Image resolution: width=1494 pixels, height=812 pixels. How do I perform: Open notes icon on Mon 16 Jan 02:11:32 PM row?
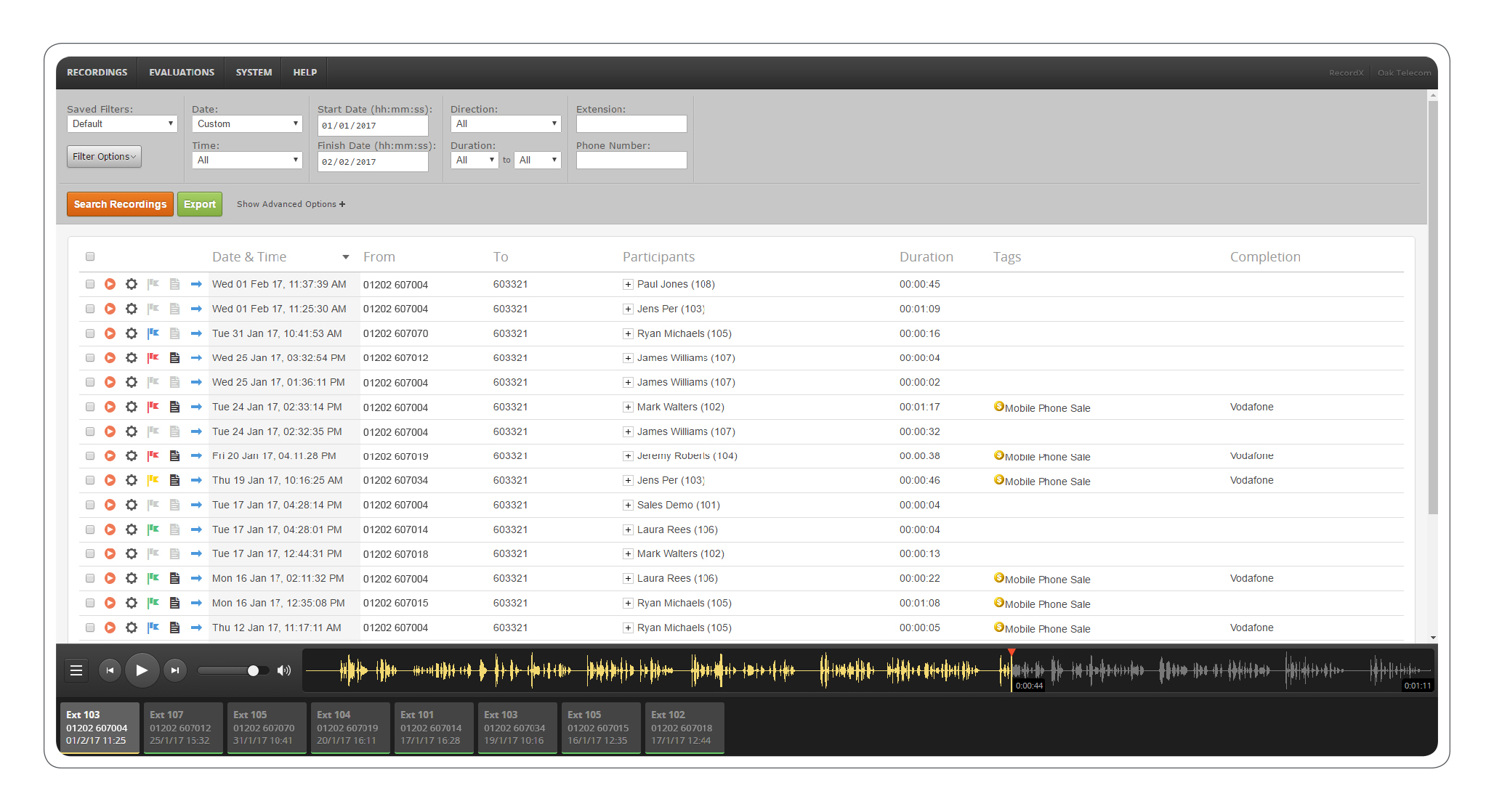(174, 578)
